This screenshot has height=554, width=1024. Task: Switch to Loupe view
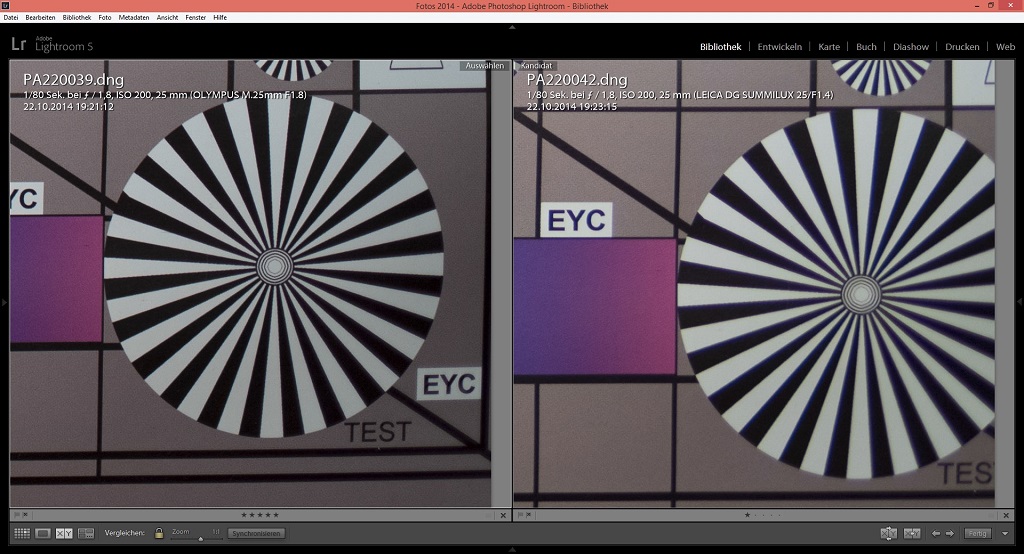tap(43, 533)
